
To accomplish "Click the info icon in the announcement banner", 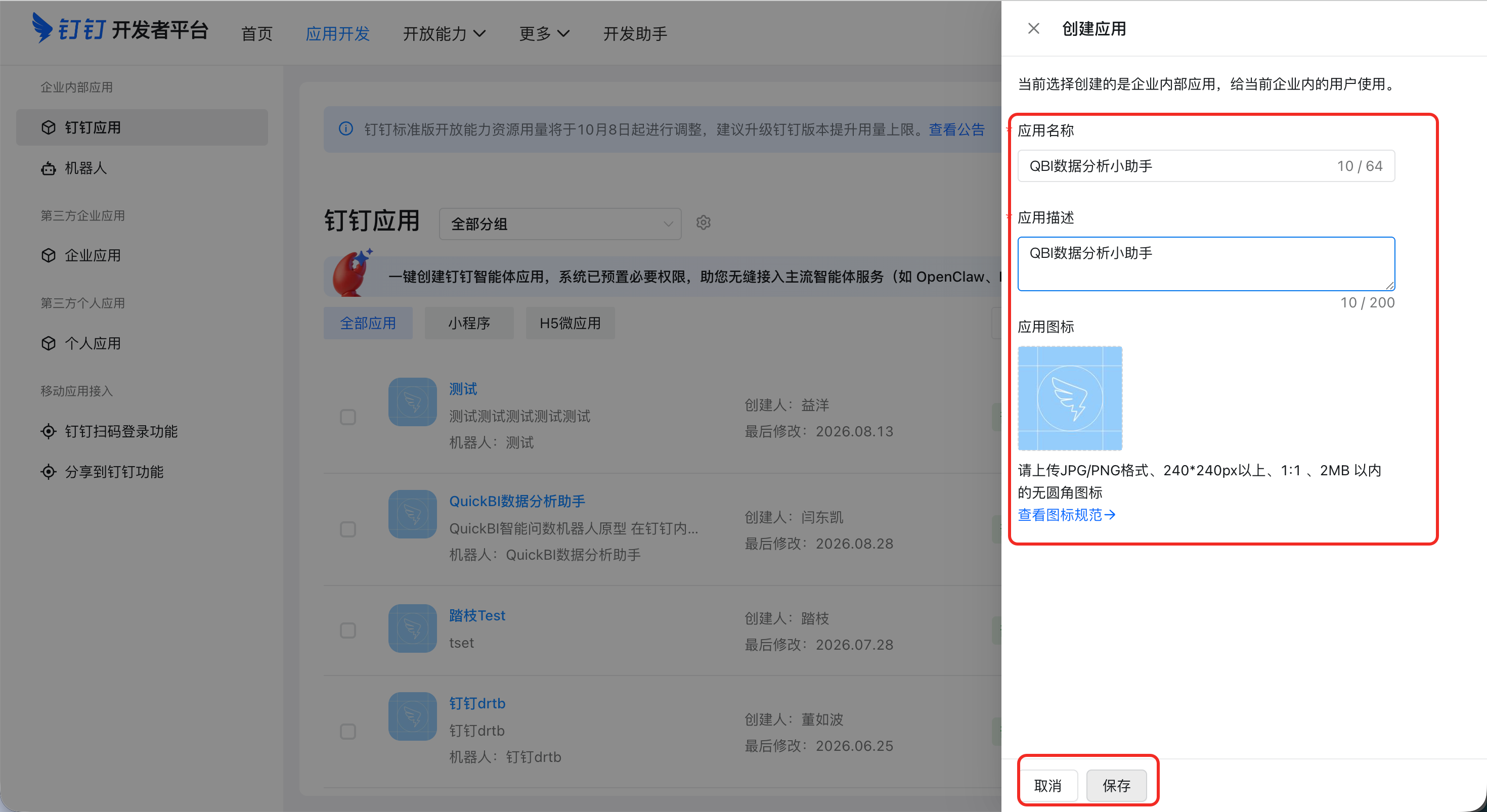I will click(346, 129).
